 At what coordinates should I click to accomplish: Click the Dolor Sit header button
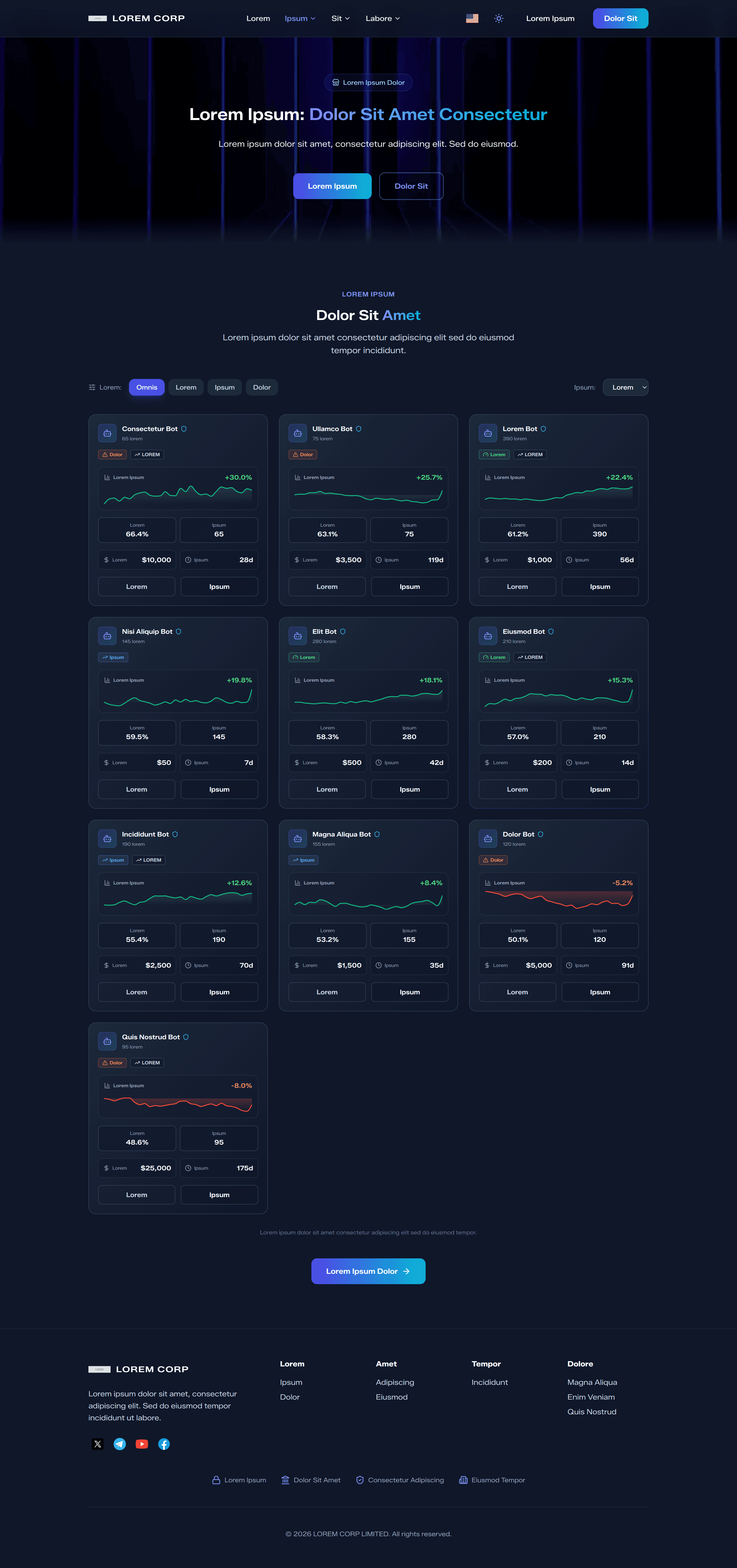(x=620, y=18)
